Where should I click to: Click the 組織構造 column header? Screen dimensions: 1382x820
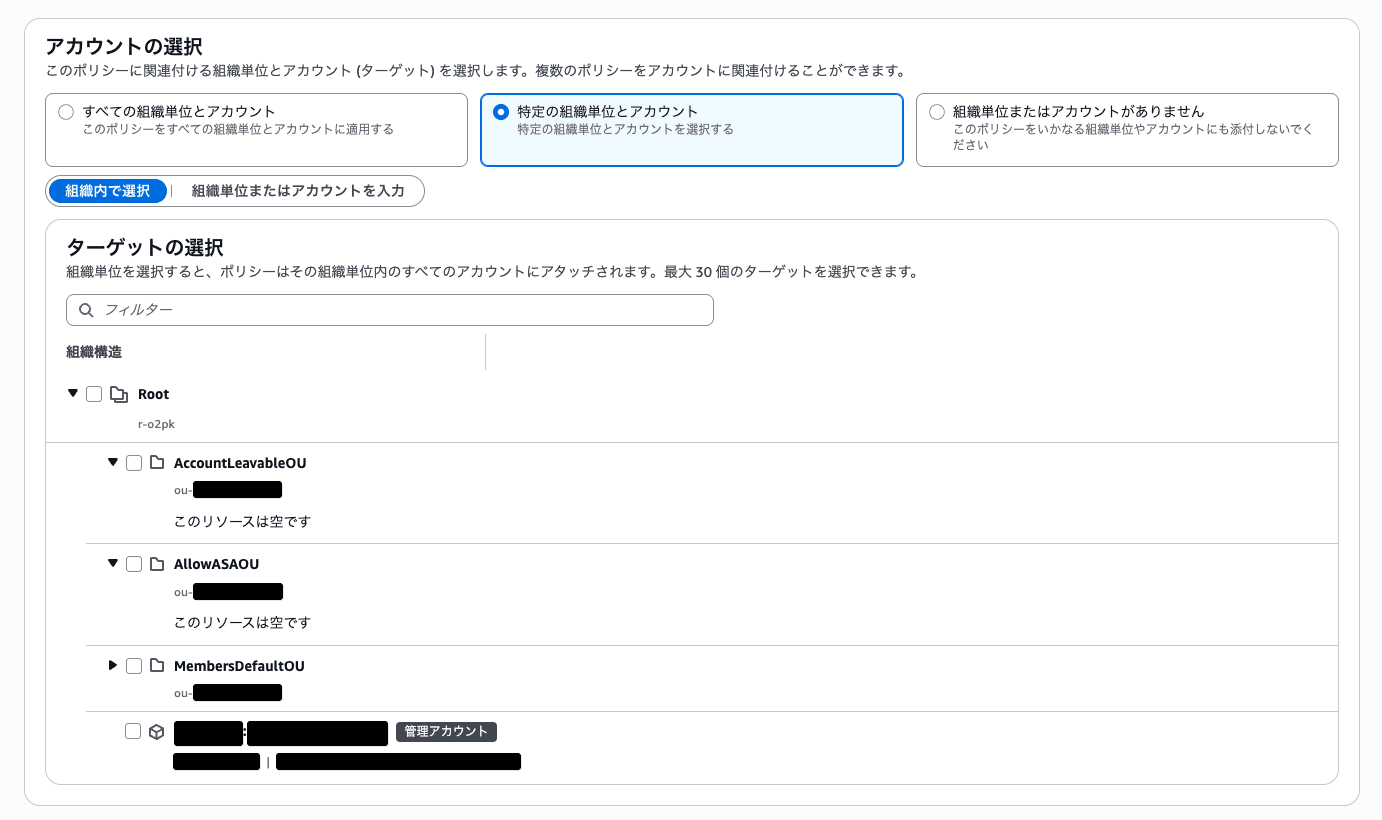pos(94,352)
